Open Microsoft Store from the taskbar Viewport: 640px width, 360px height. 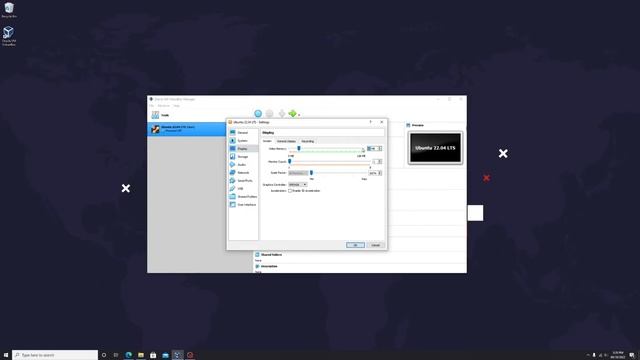tap(153, 355)
